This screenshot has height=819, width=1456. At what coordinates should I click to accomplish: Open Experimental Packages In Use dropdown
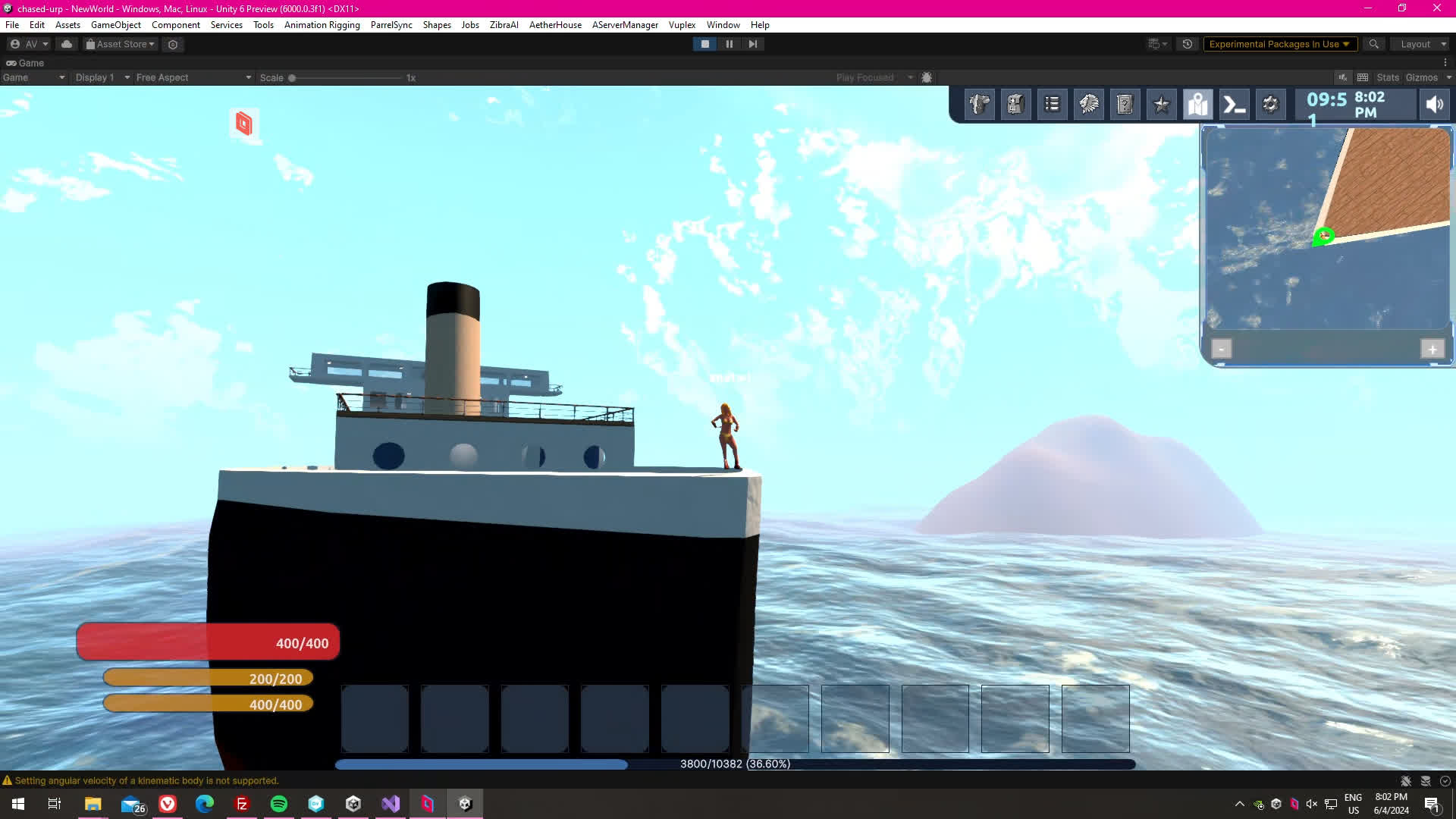[1279, 44]
